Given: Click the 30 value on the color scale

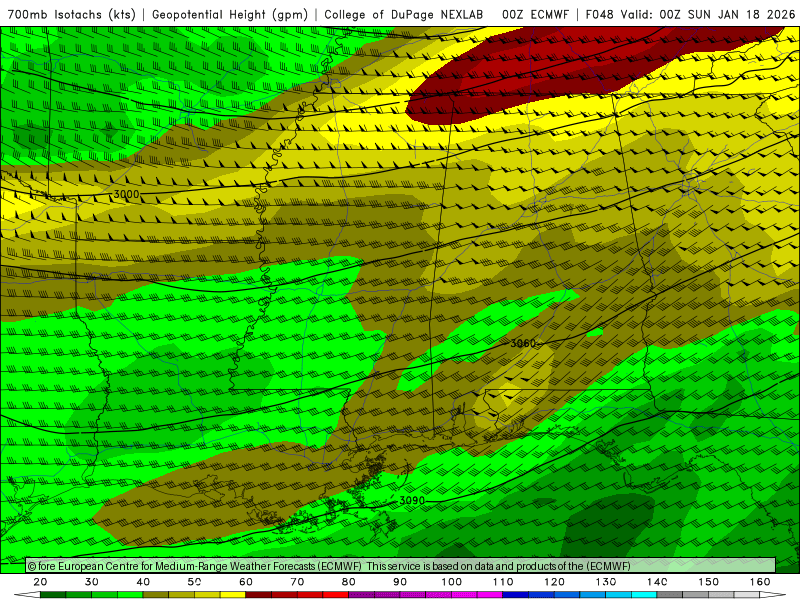Looking at the screenshot, I should coord(92,582).
